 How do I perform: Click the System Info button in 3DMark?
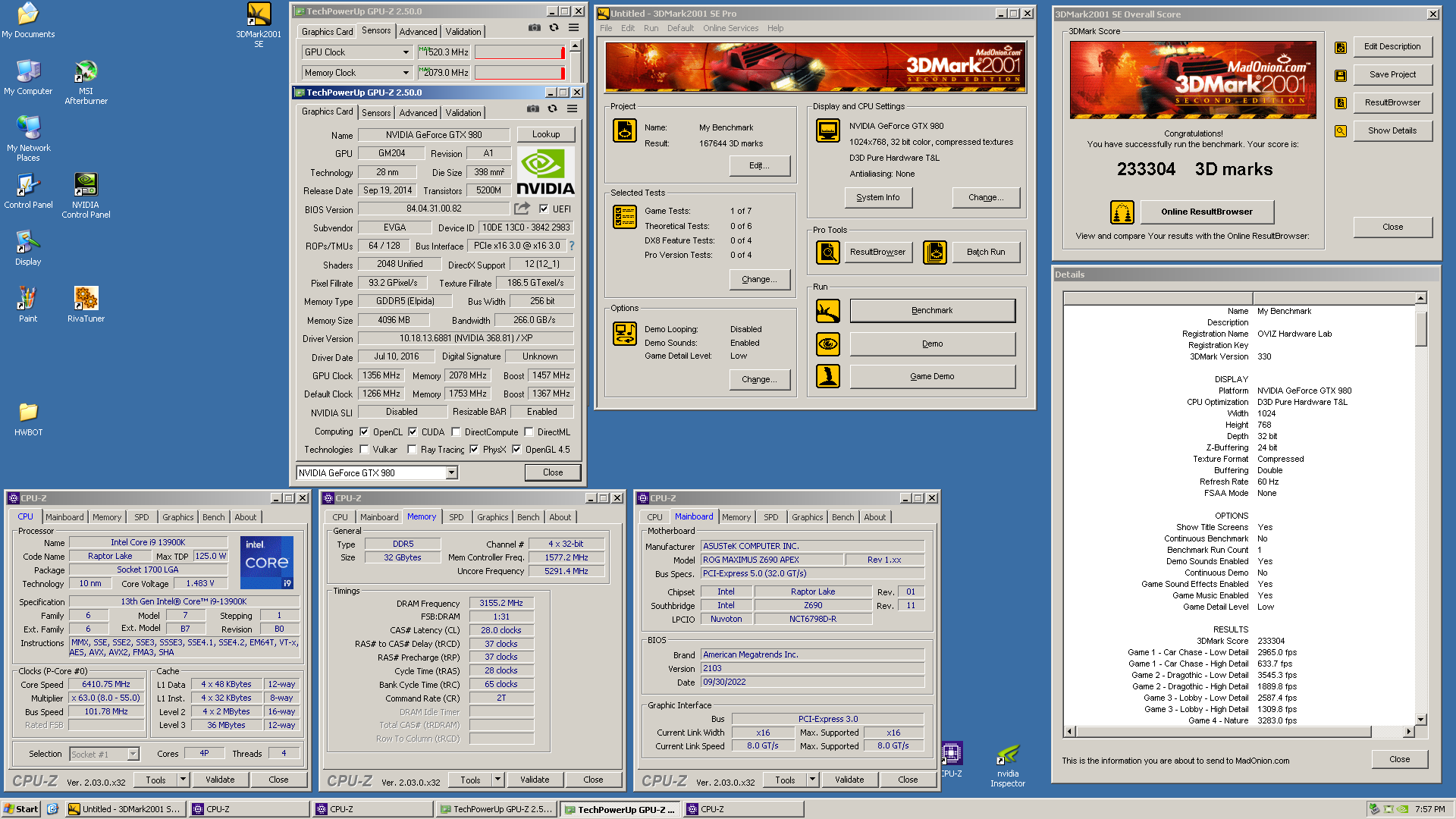(x=878, y=197)
